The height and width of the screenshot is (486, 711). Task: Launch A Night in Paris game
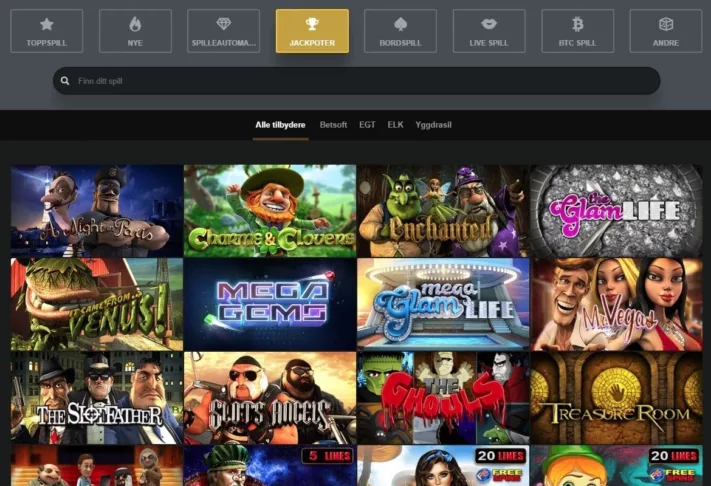pos(97,211)
